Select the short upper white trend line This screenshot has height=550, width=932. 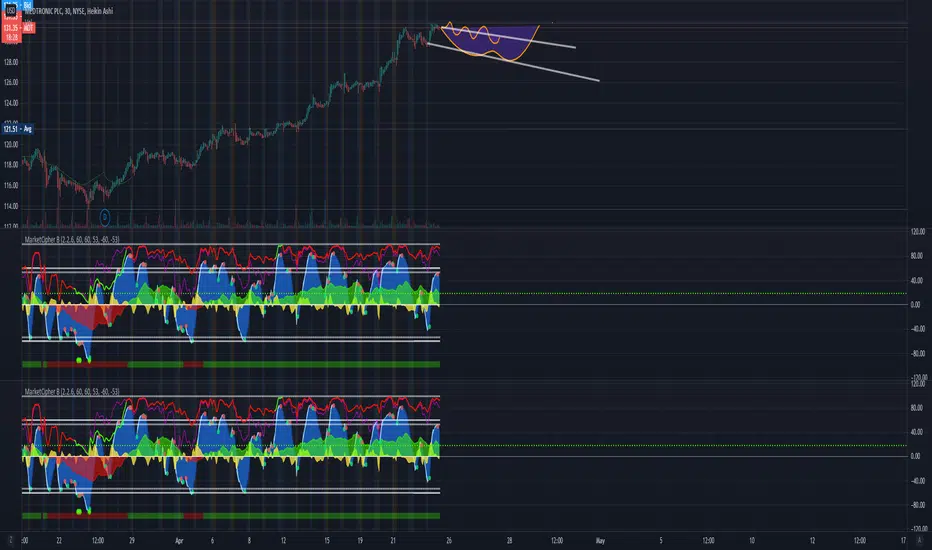(508, 37)
